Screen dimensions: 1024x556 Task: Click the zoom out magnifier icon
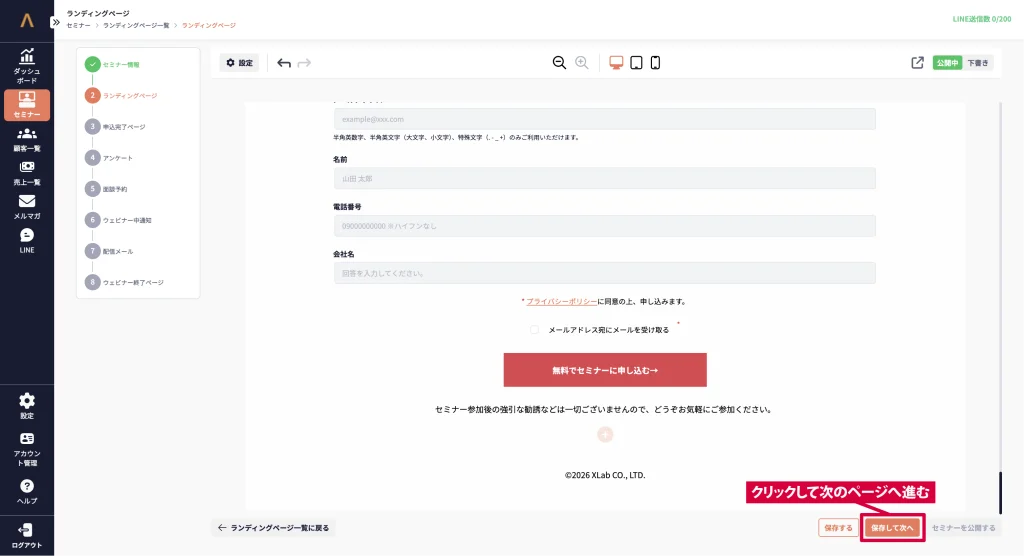pos(559,63)
